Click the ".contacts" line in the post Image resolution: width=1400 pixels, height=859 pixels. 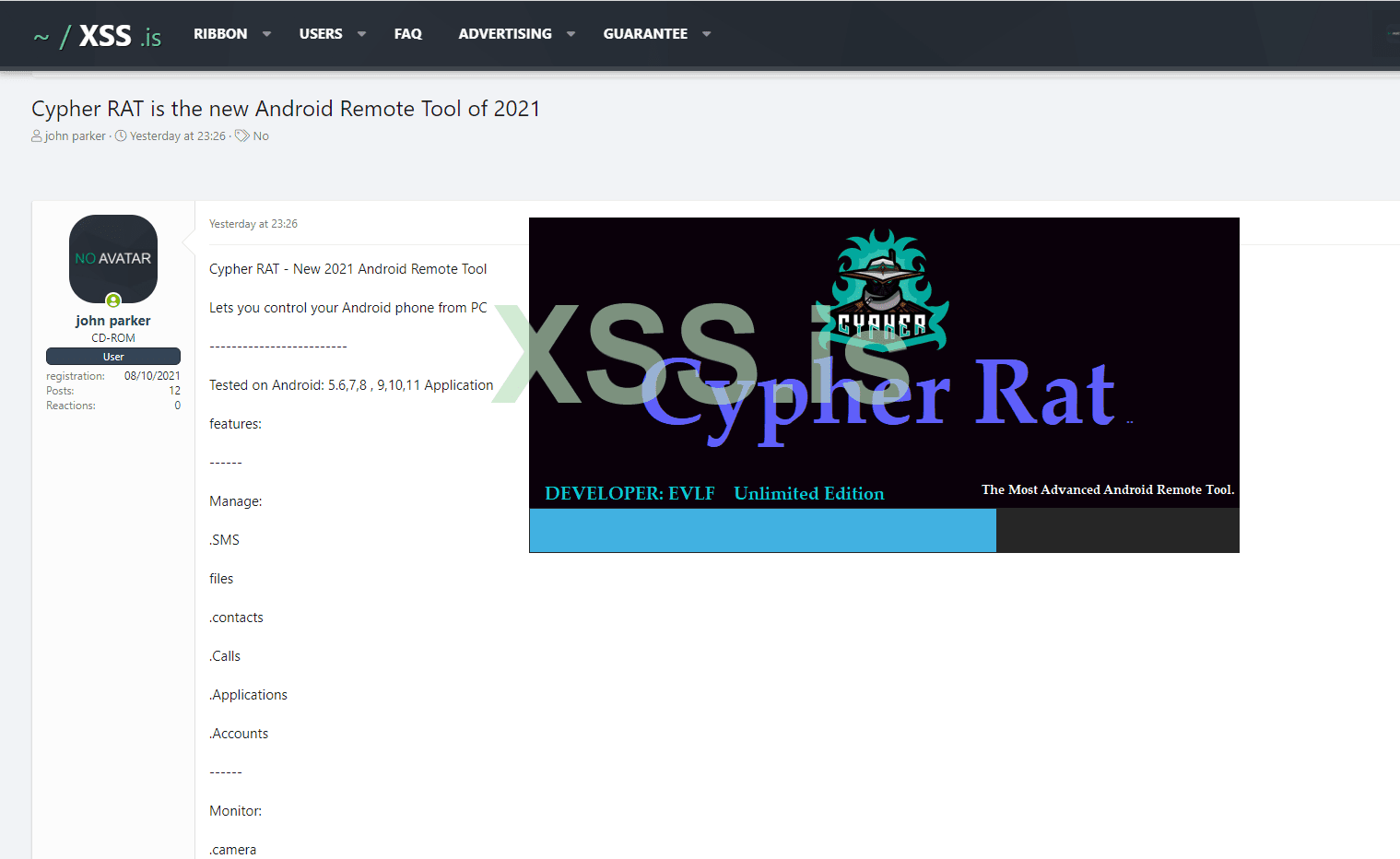point(236,618)
